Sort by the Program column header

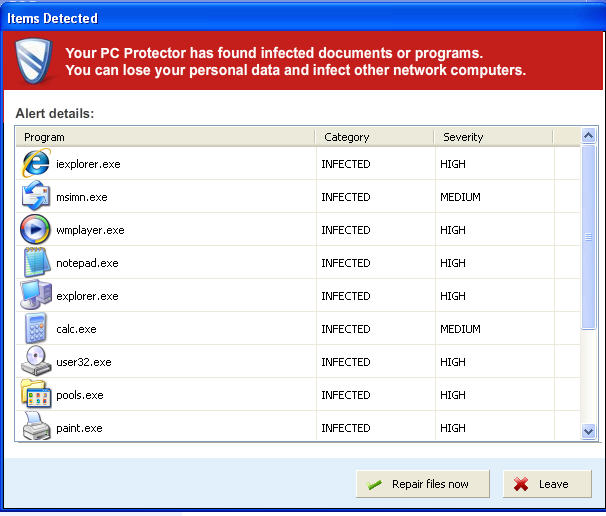click(x=165, y=137)
